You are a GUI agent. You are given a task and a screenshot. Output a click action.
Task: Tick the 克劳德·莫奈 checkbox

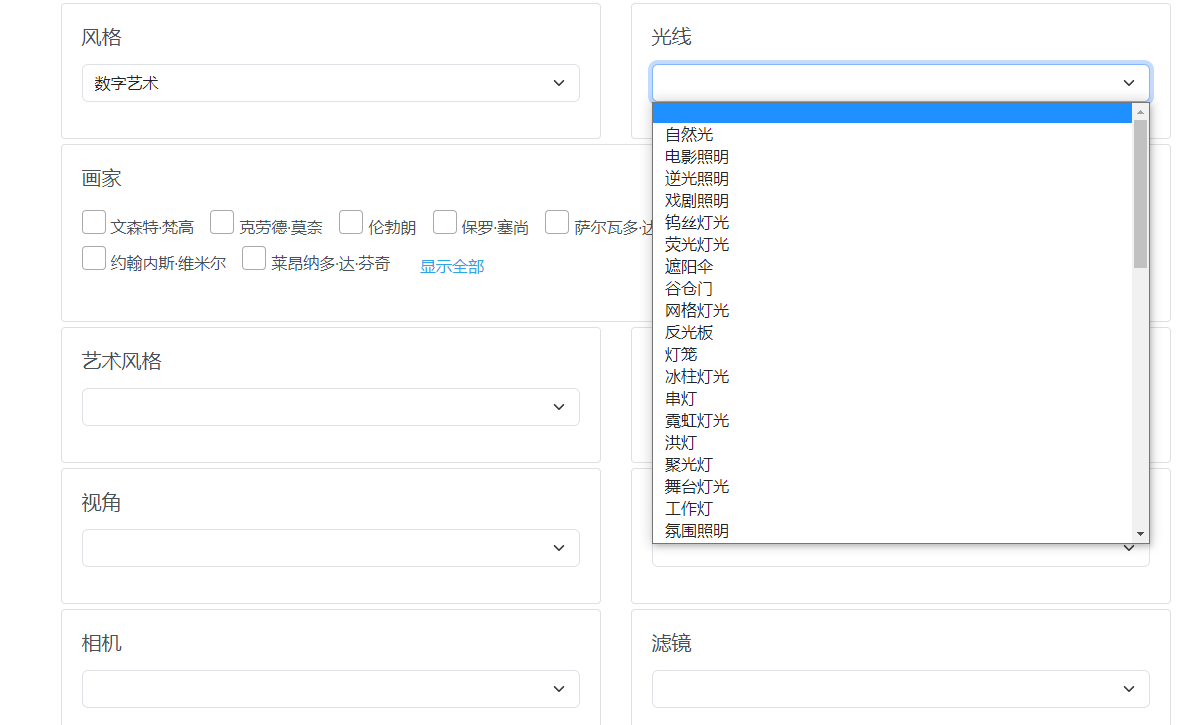pos(222,222)
